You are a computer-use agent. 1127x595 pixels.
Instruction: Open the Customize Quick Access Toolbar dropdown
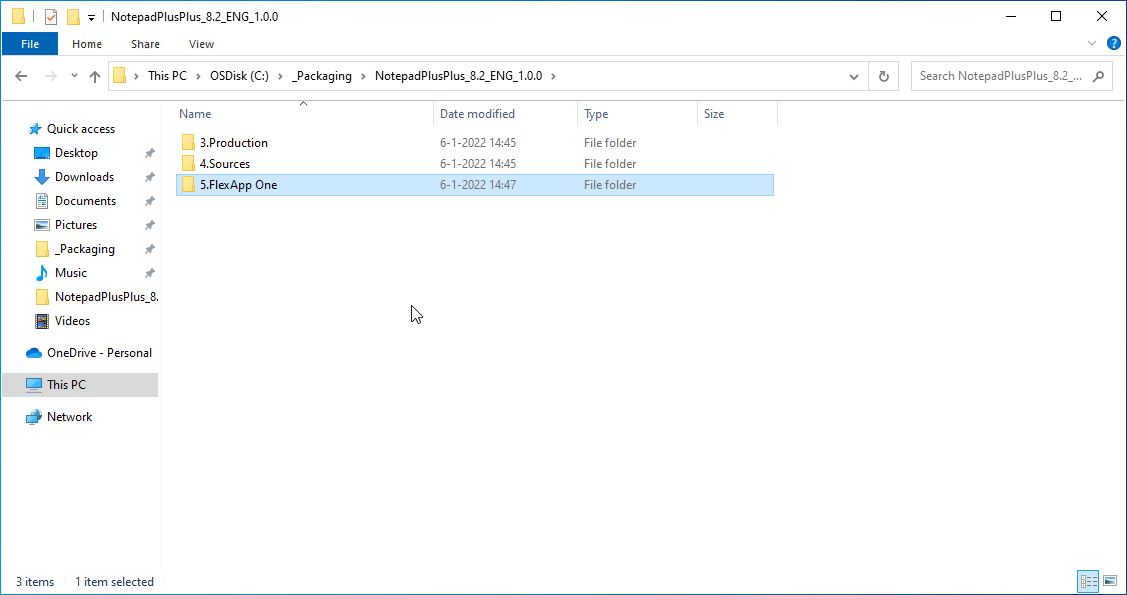[x=92, y=18]
